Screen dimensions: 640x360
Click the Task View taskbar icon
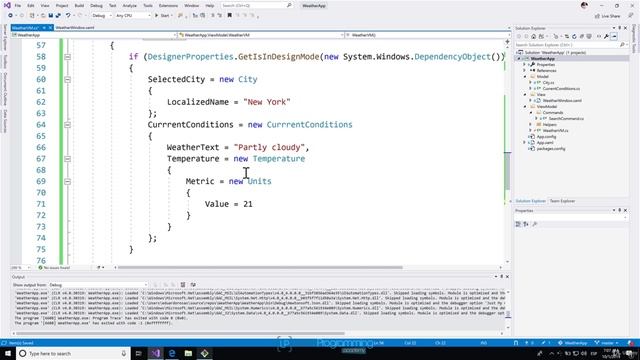[x=138, y=353]
